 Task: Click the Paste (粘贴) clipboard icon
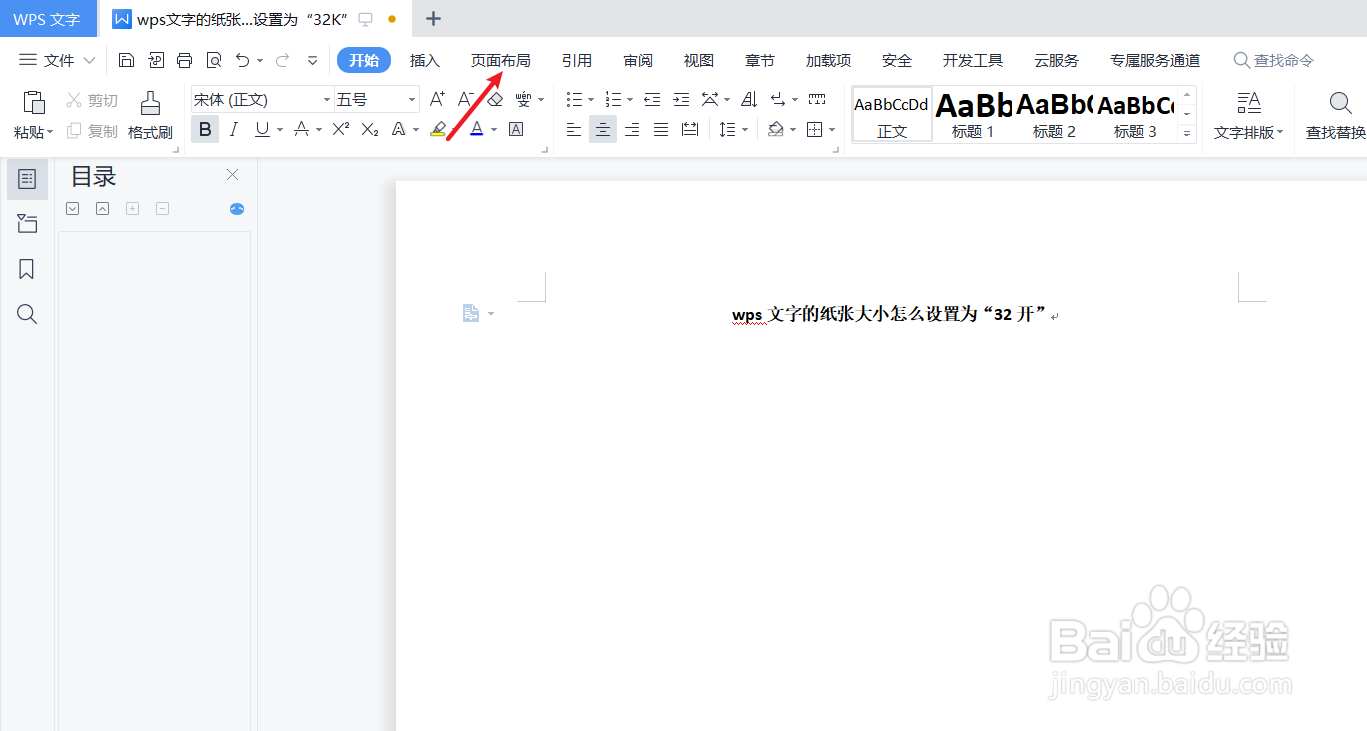click(34, 103)
